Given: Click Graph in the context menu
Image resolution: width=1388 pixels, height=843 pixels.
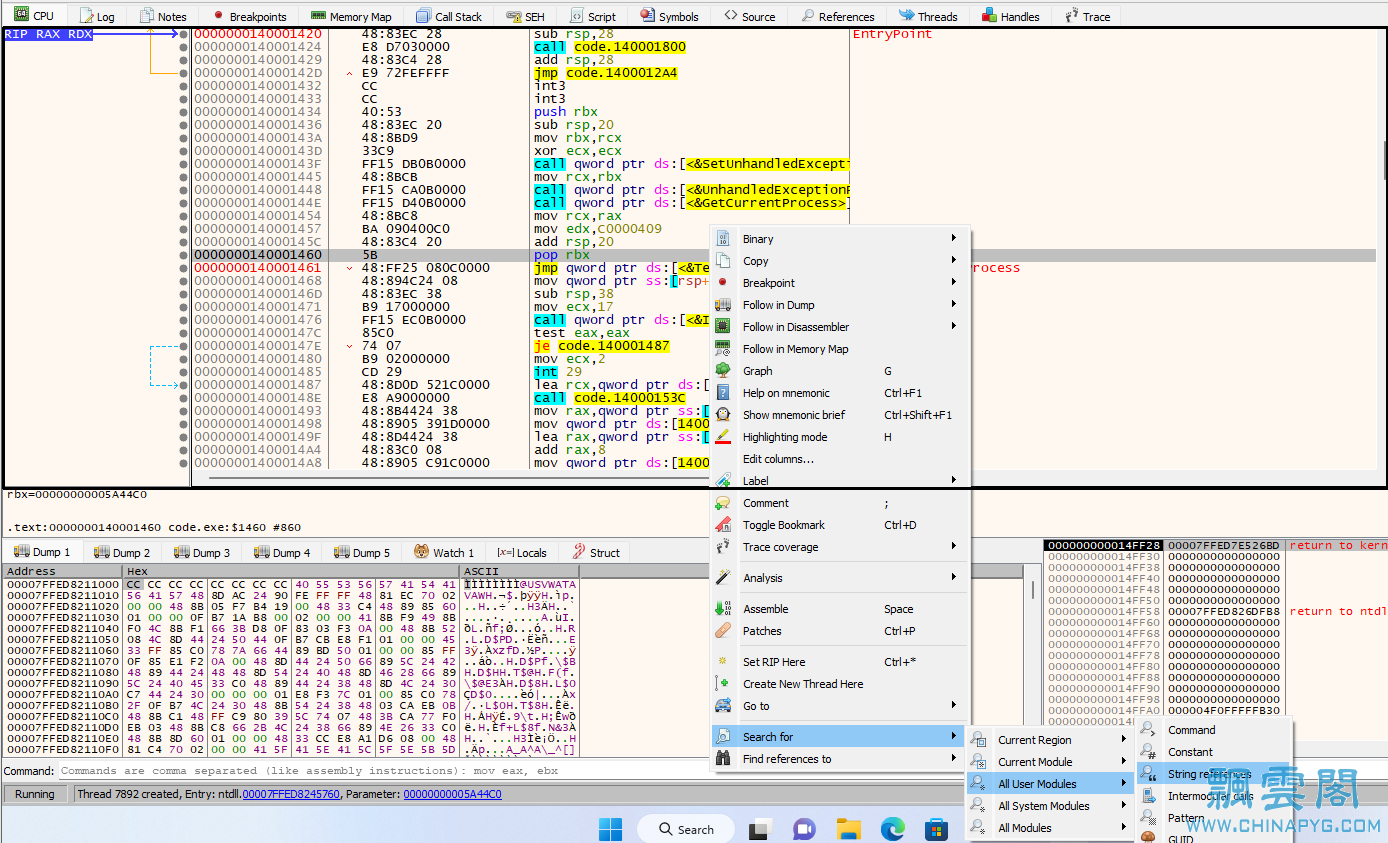Looking at the screenshot, I should 840,371.
